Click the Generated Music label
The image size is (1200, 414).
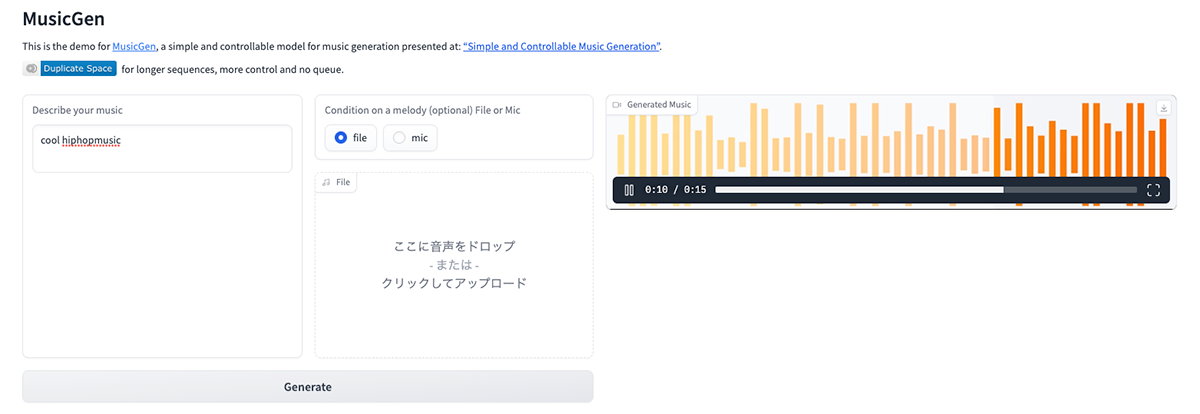[x=658, y=105]
